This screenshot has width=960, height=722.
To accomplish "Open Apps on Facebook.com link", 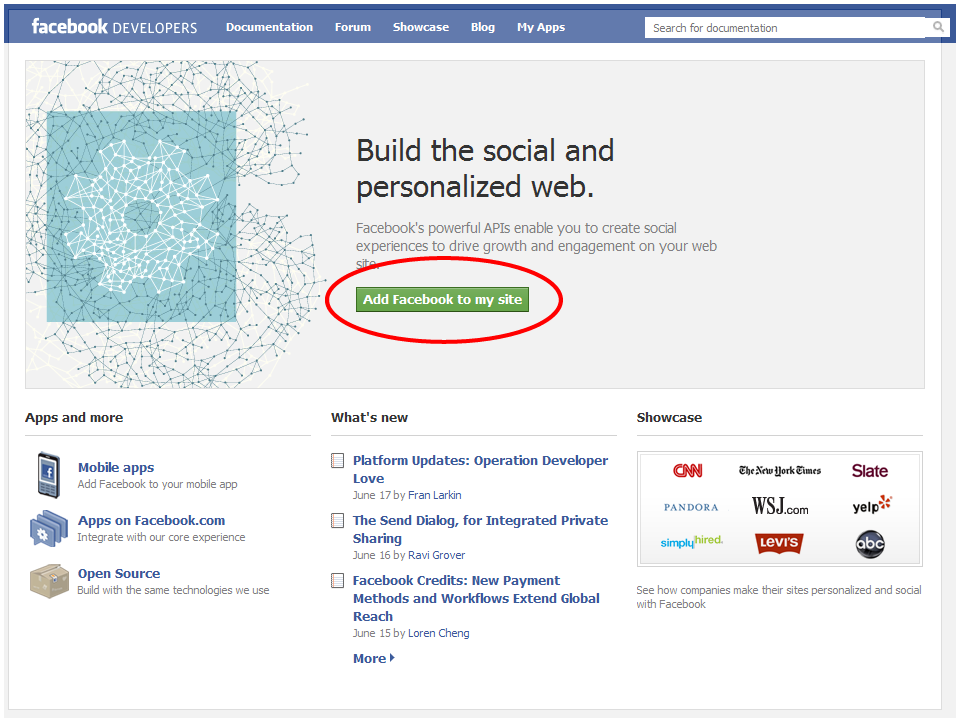I will click(x=151, y=521).
